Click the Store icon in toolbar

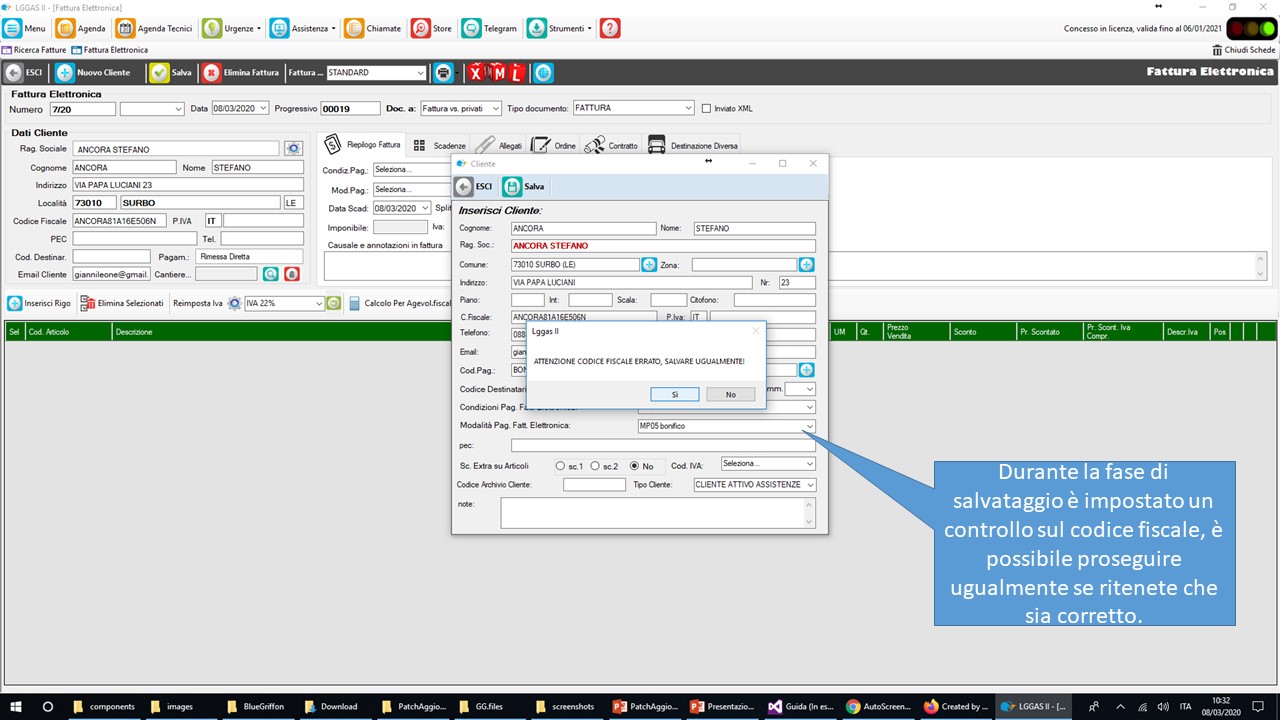click(x=420, y=29)
